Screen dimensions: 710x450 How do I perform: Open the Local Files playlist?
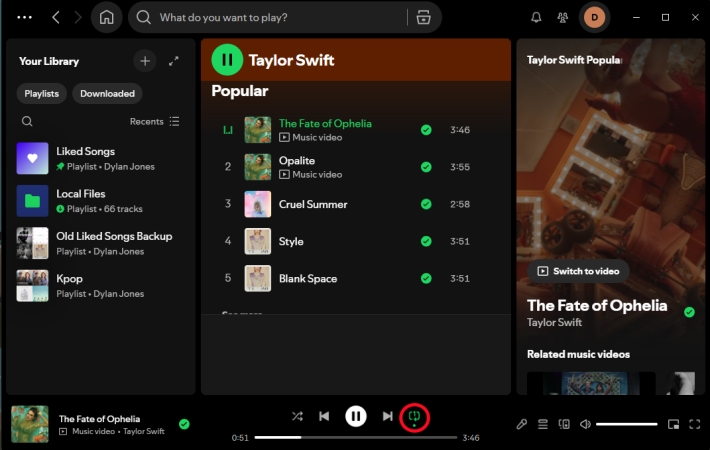[101, 201]
